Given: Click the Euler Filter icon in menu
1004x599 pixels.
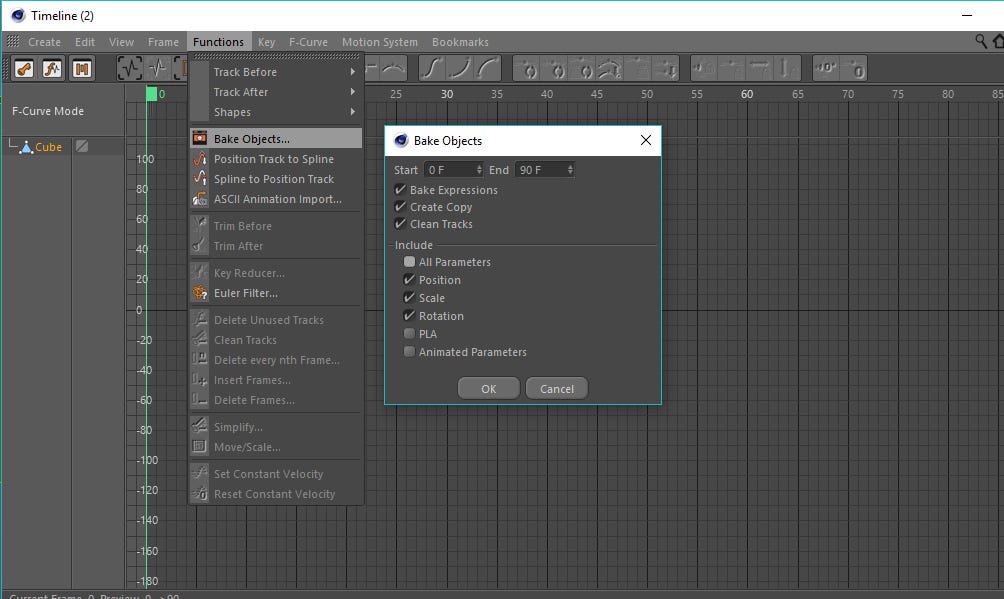Looking at the screenshot, I should click(x=200, y=293).
